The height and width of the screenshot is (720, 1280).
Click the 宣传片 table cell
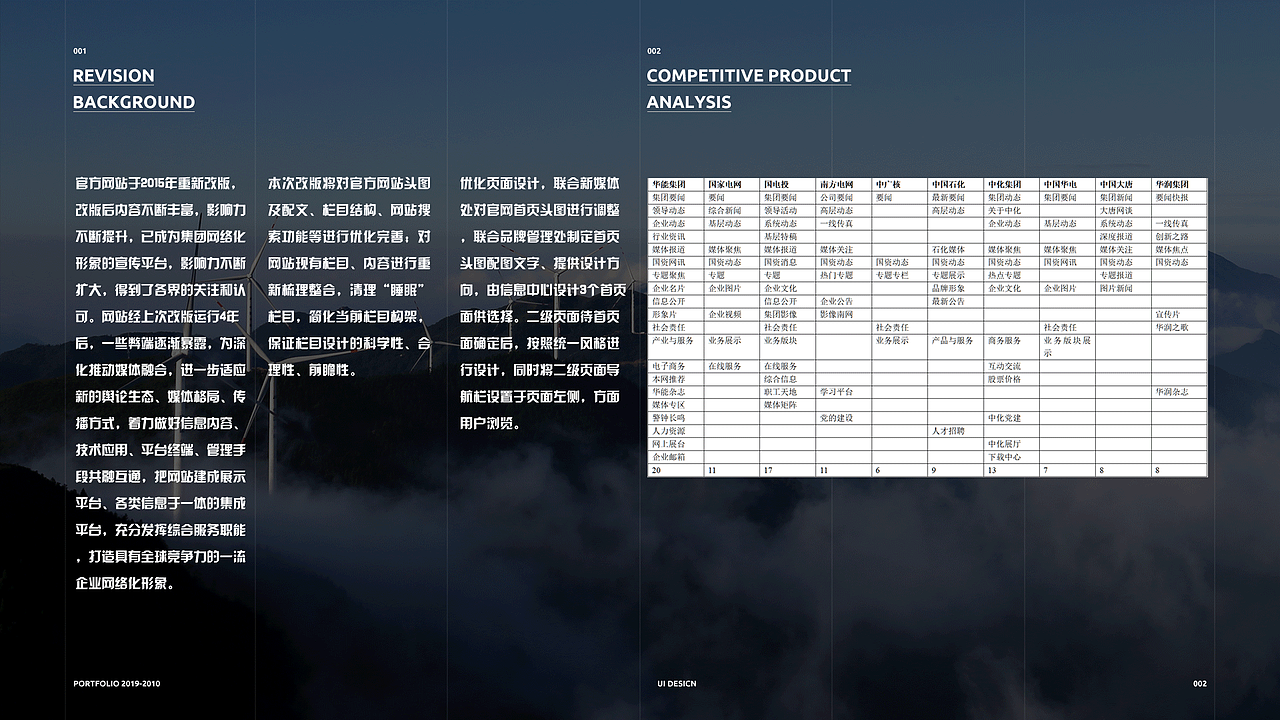(x=1179, y=314)
